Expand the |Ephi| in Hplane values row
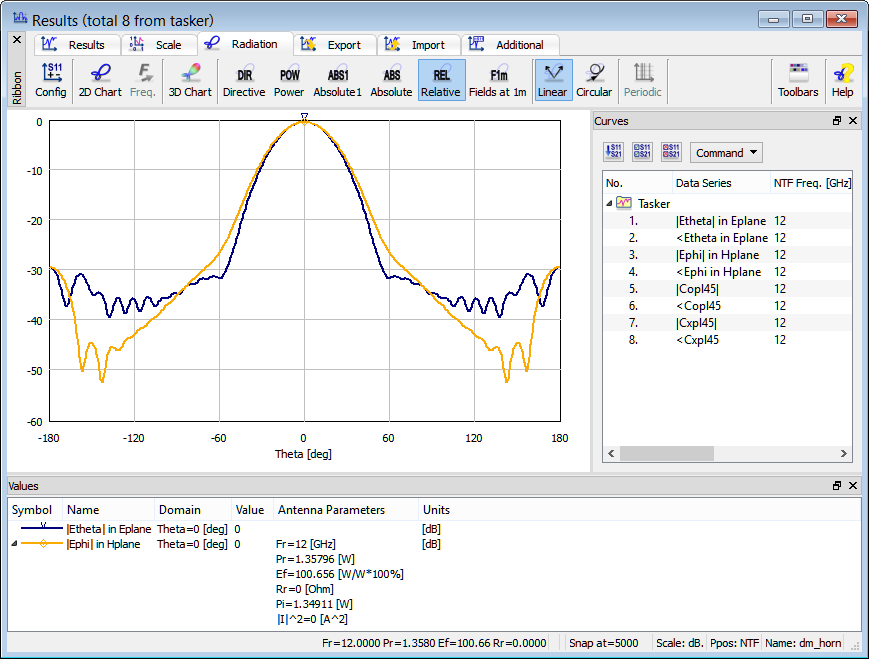Screen dimensions: 869x659 pyautogui.click(x=14, y=545)
